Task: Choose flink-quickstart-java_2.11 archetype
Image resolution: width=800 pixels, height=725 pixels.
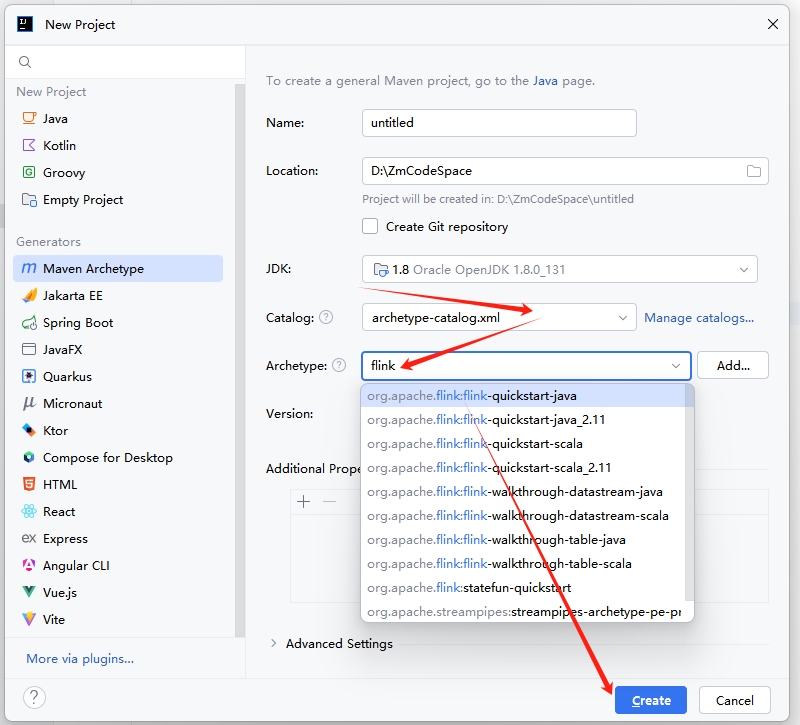Action: coord(522,420)
